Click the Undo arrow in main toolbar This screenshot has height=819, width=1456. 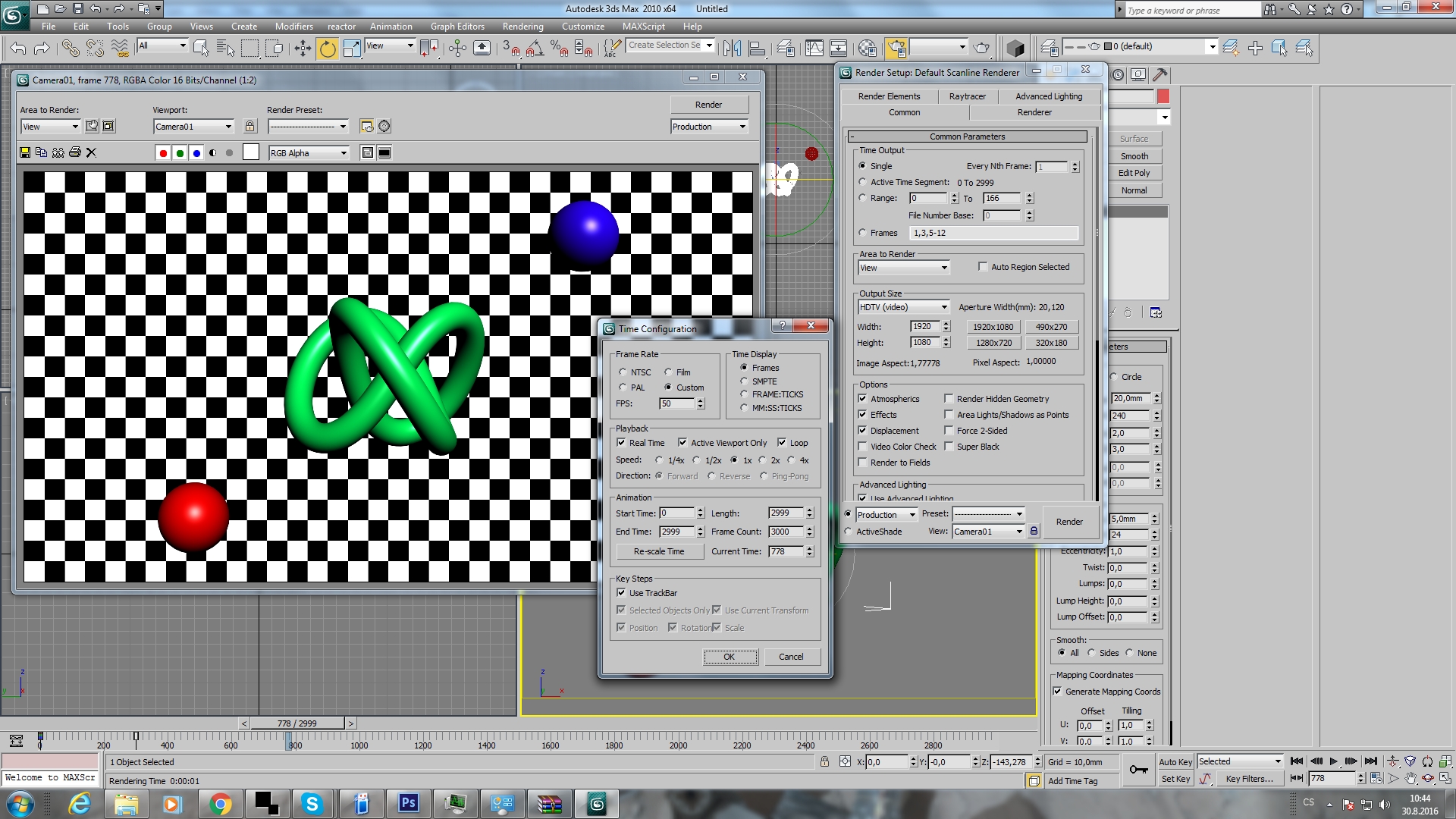click(18, 49)
